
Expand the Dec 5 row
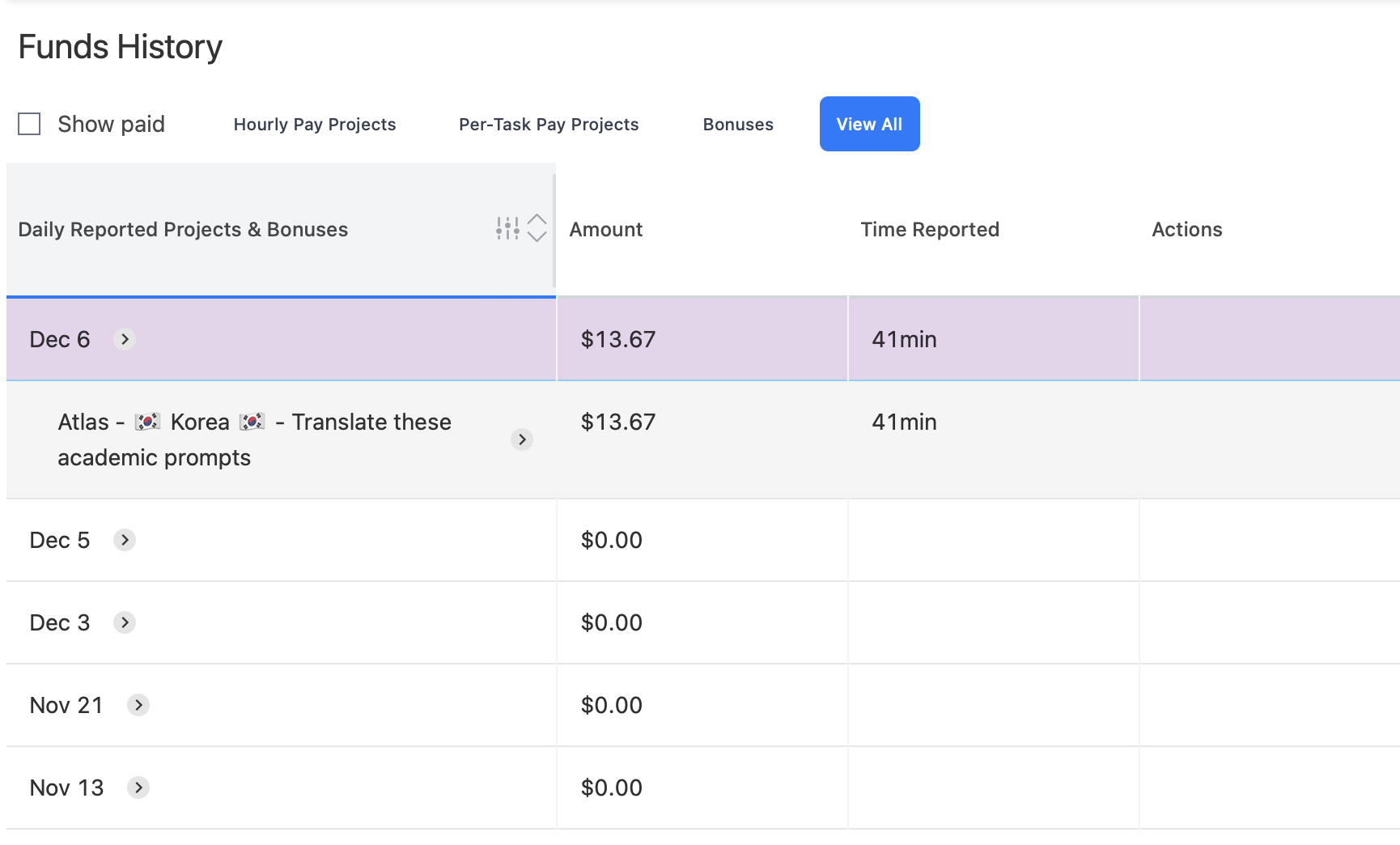click(125, 540)
